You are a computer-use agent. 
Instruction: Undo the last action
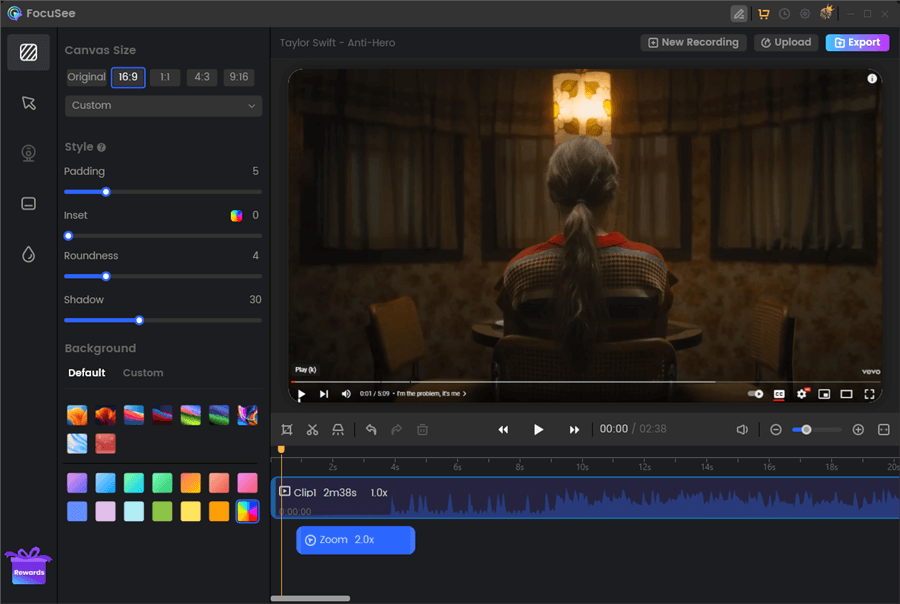click(x=371, y=429)
